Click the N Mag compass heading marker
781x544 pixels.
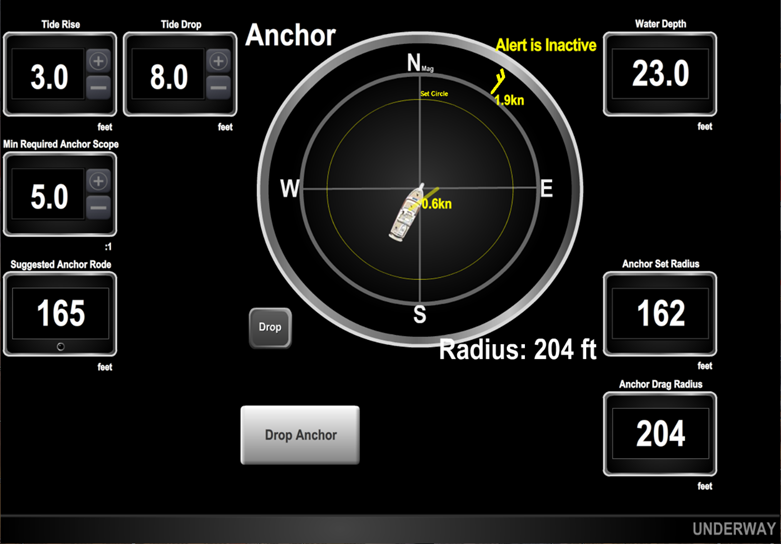click(x=417, y=64)
